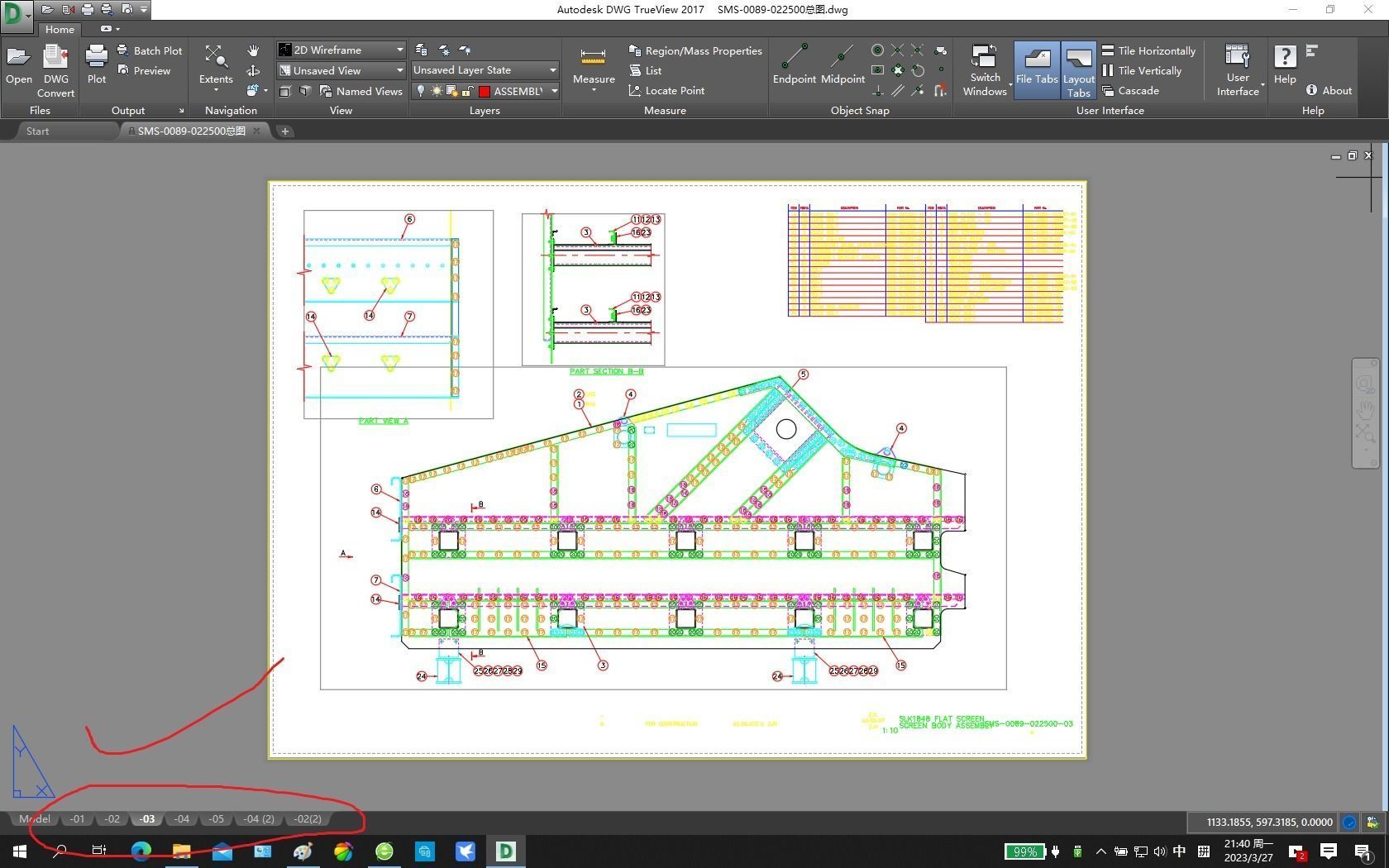Tile windows horizontally
1389x868 pixels.
pyautogui.click(x=1148, y=50)
